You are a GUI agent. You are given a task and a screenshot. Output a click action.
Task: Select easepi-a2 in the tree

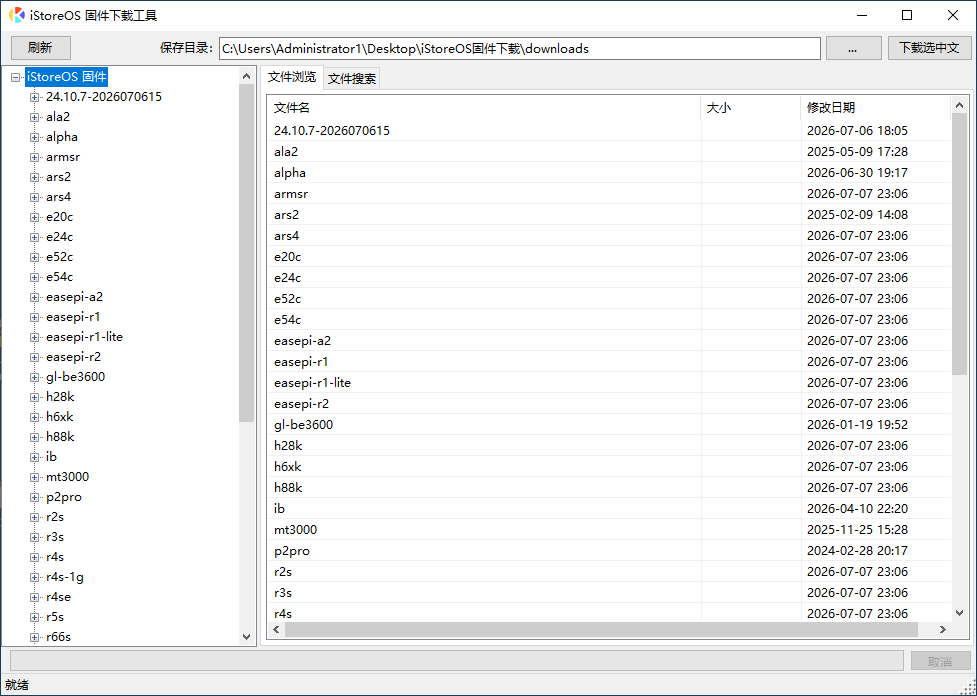pos(74,297)
